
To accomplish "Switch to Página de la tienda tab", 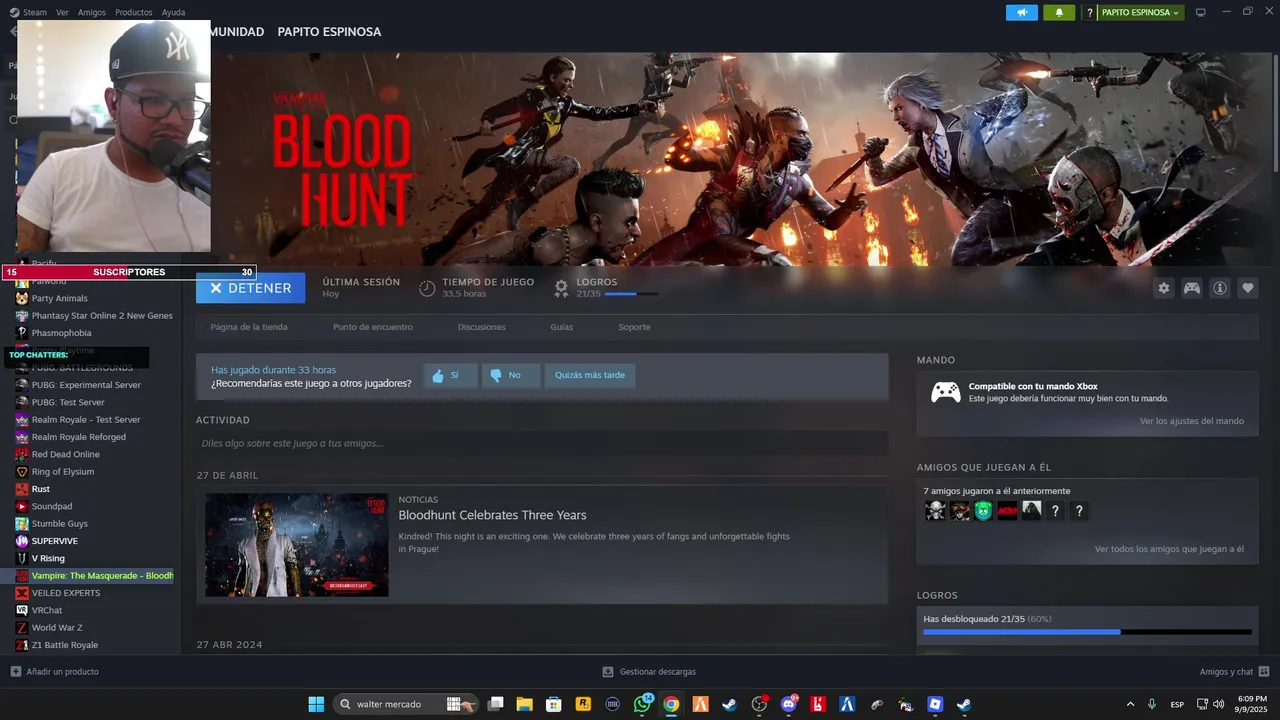I will (x=249, y=327).
